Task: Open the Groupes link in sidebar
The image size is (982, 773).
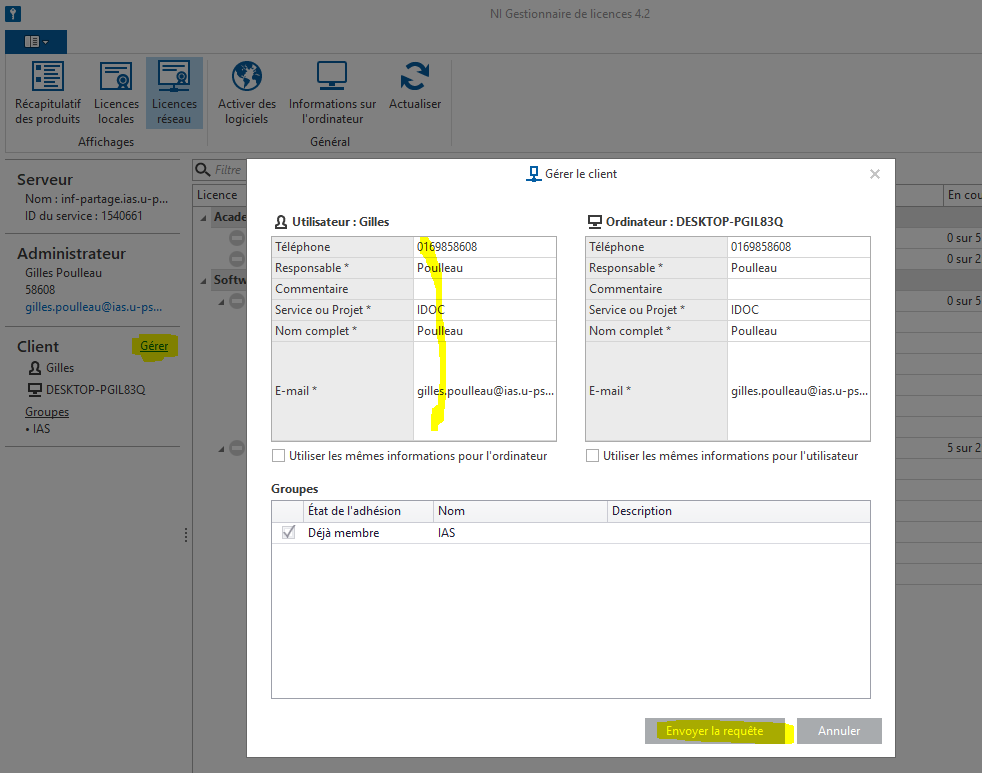Action: (x=47, y=412)
